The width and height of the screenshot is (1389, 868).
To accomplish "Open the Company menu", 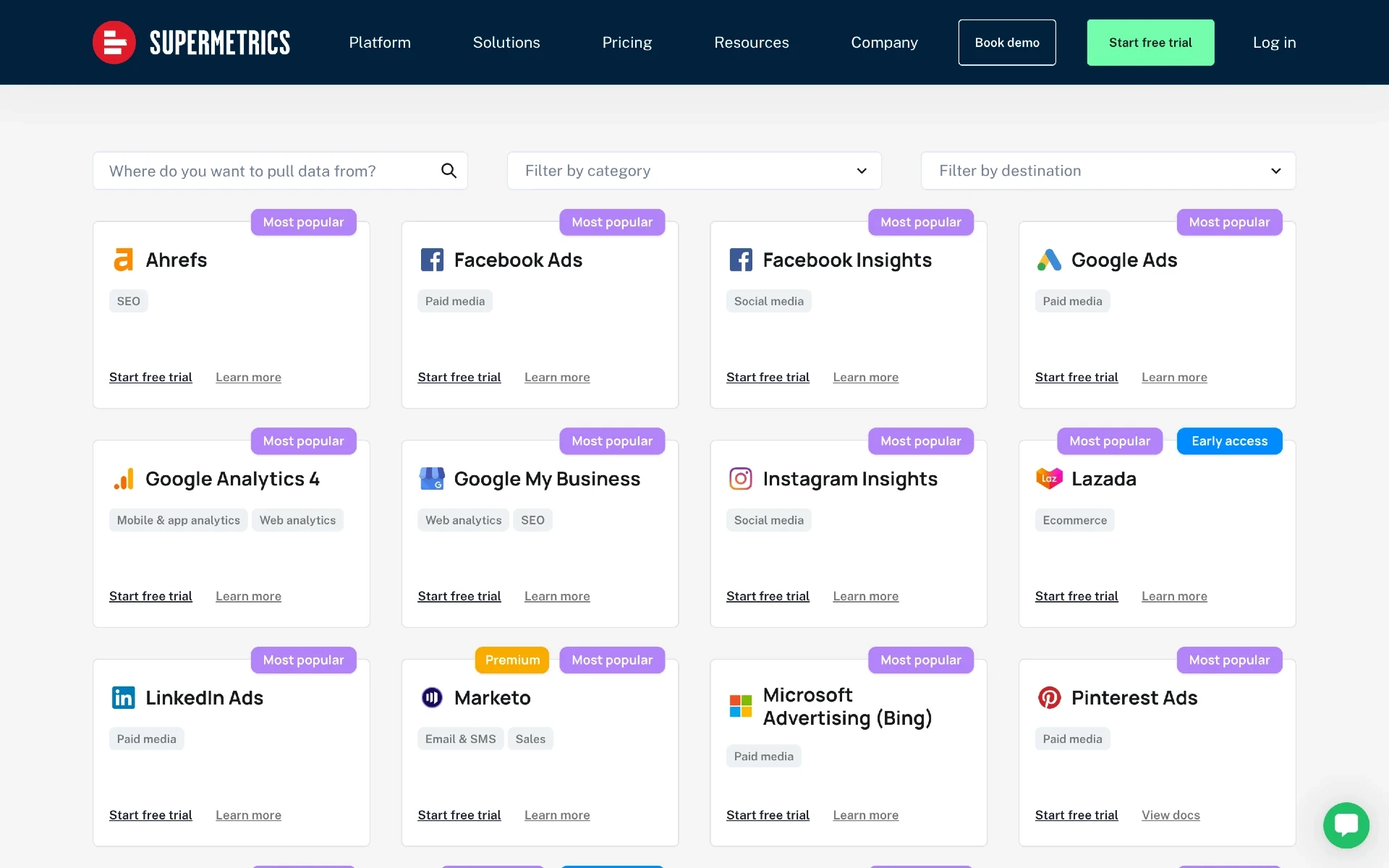I will [x=884, y=43].
